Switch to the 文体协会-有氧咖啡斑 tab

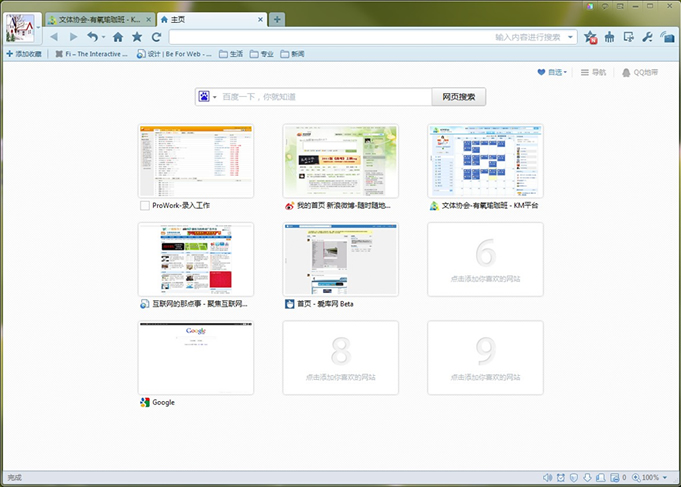point(98,19)
